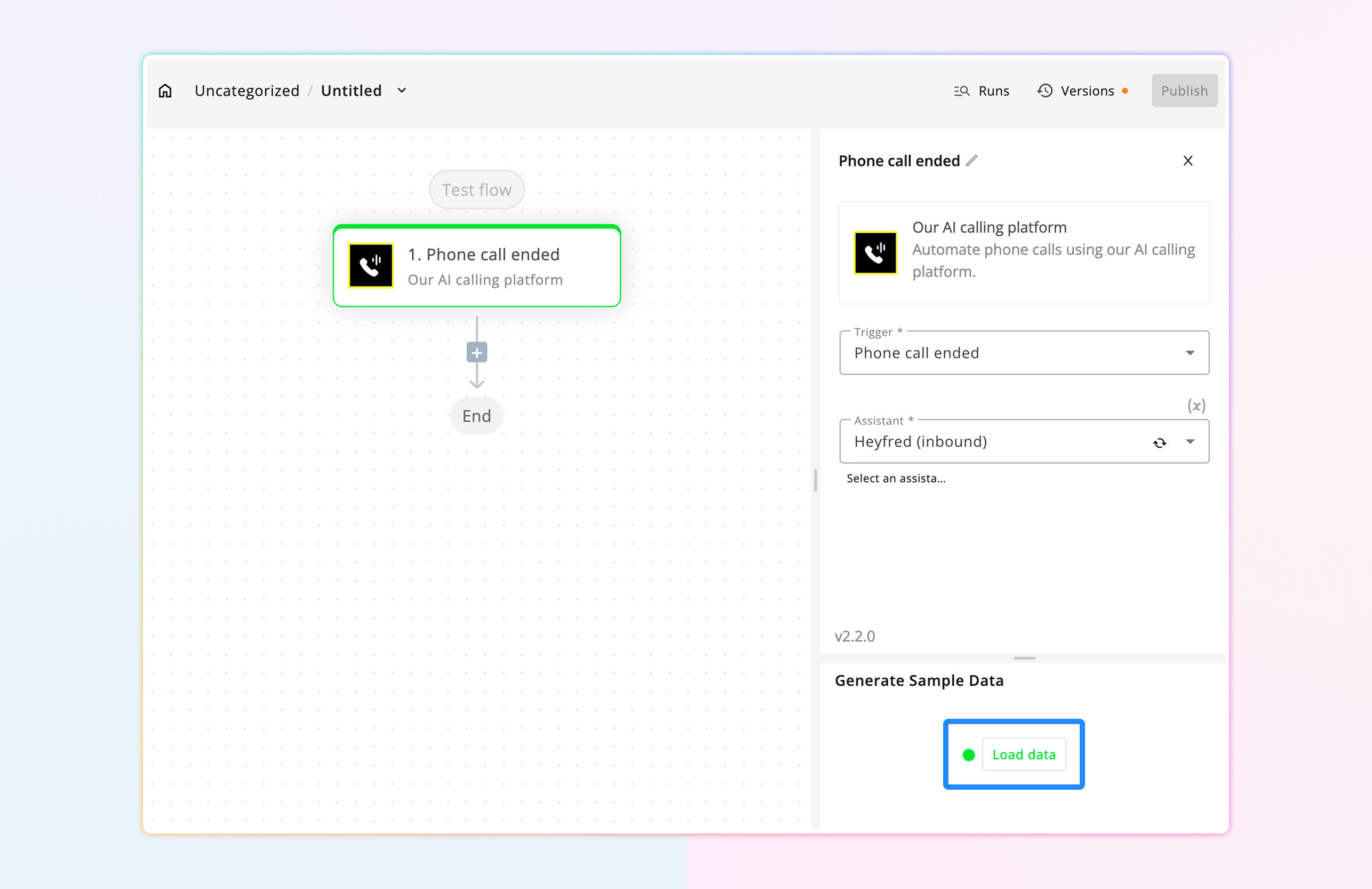The image size is (1372, 889).
Task: Click the phone icon on the trigger node
Action: (371, 266)
